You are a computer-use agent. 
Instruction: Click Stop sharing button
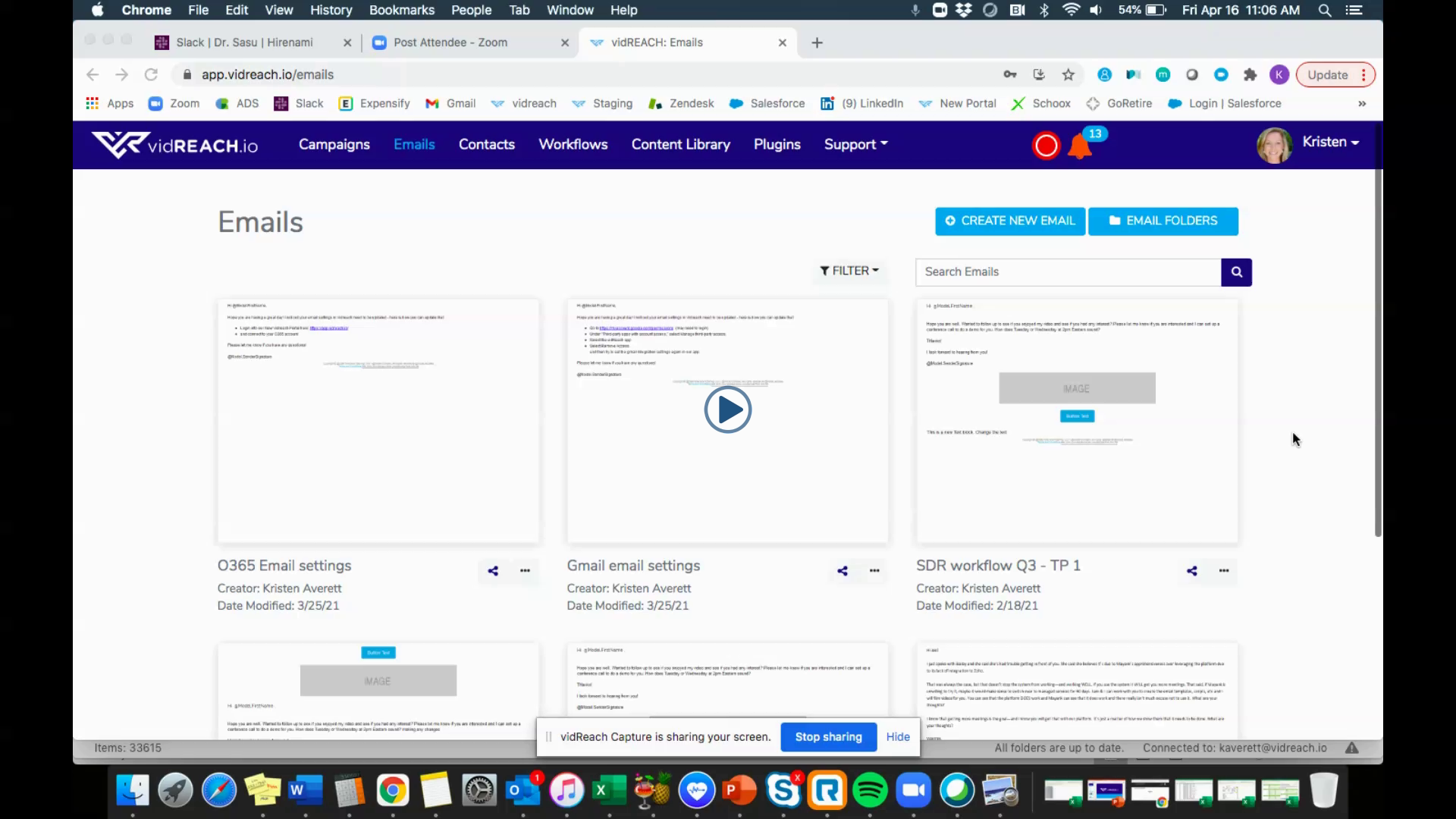(828, 737)
